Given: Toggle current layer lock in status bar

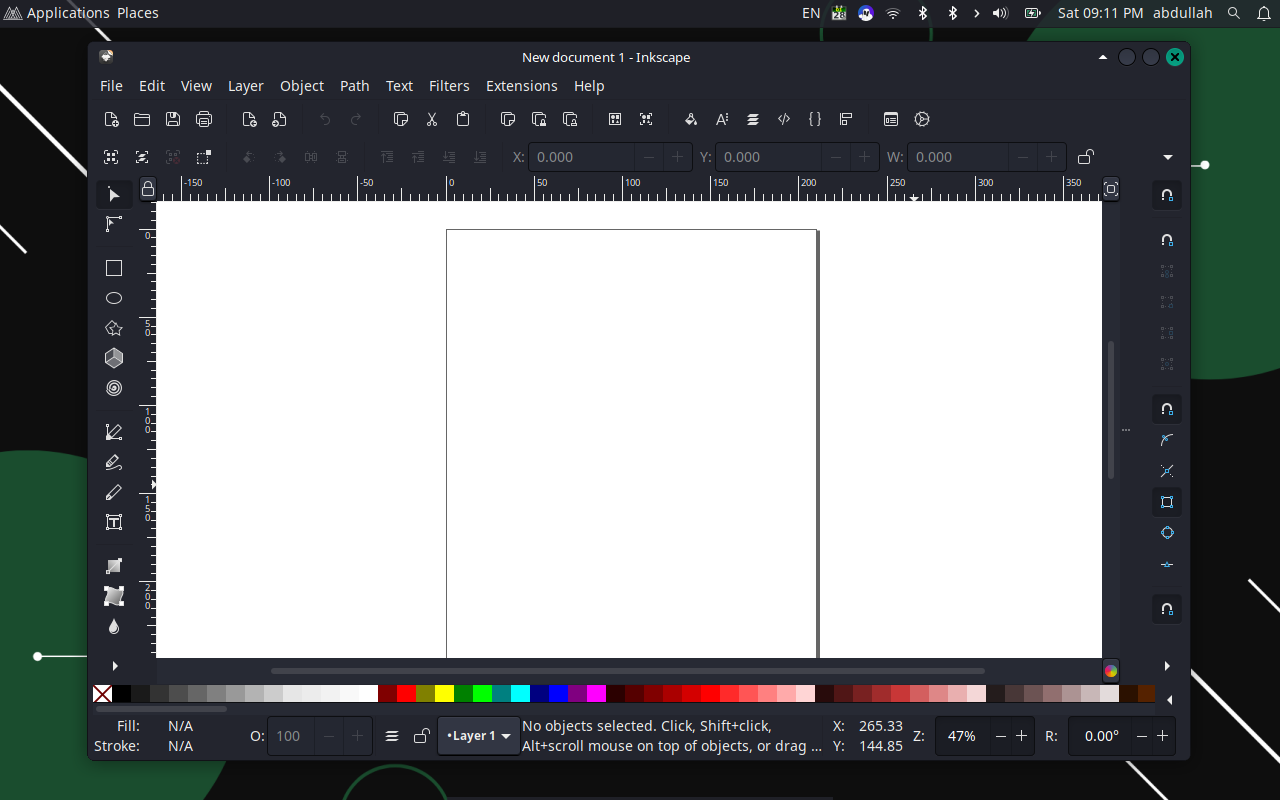Looking at the screenshot, I should [421, 736].
